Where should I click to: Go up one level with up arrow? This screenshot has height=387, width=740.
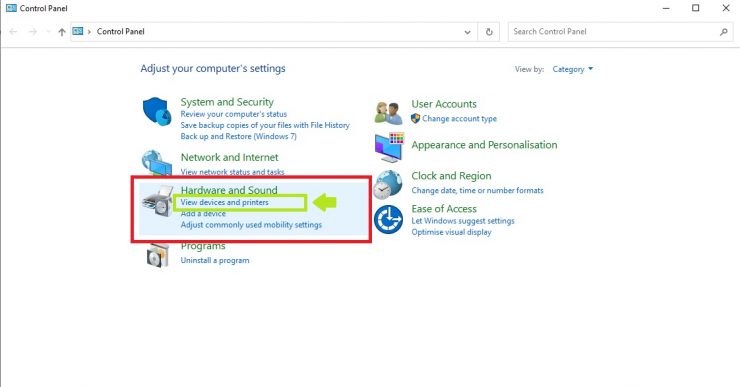[61, 32]
